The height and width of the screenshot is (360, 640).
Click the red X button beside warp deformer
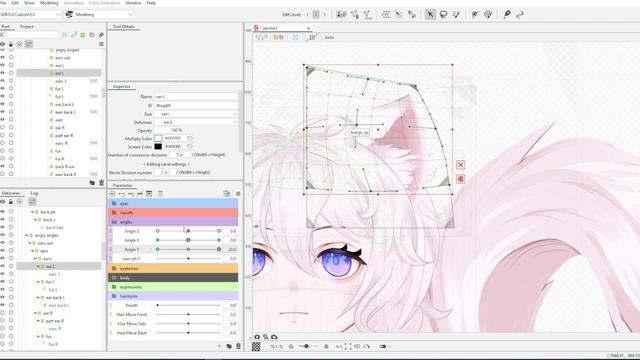pos(460,165)
